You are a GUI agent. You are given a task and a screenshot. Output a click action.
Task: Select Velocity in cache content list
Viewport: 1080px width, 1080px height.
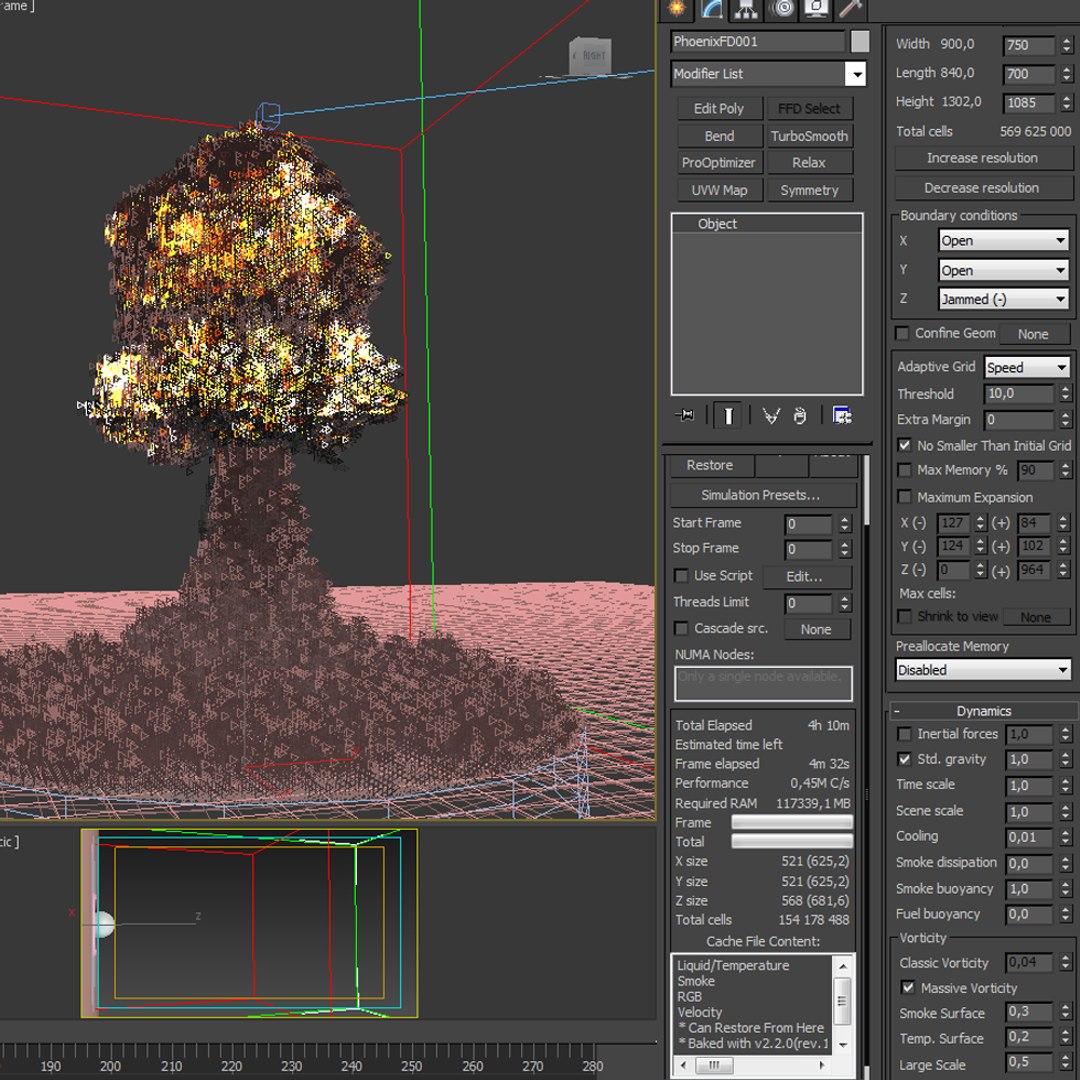(700, 1012)
